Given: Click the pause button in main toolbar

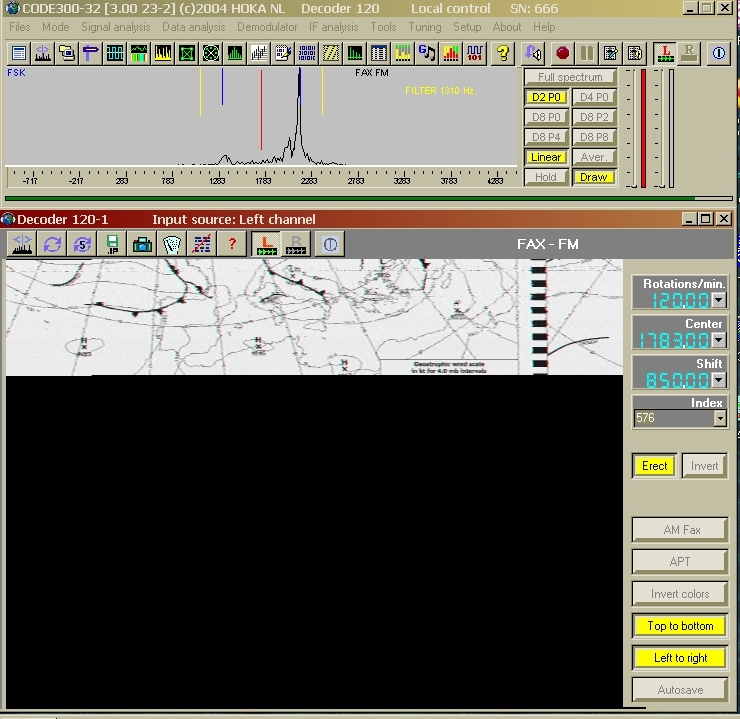Looking at the screenshot, I should (587, 53).
